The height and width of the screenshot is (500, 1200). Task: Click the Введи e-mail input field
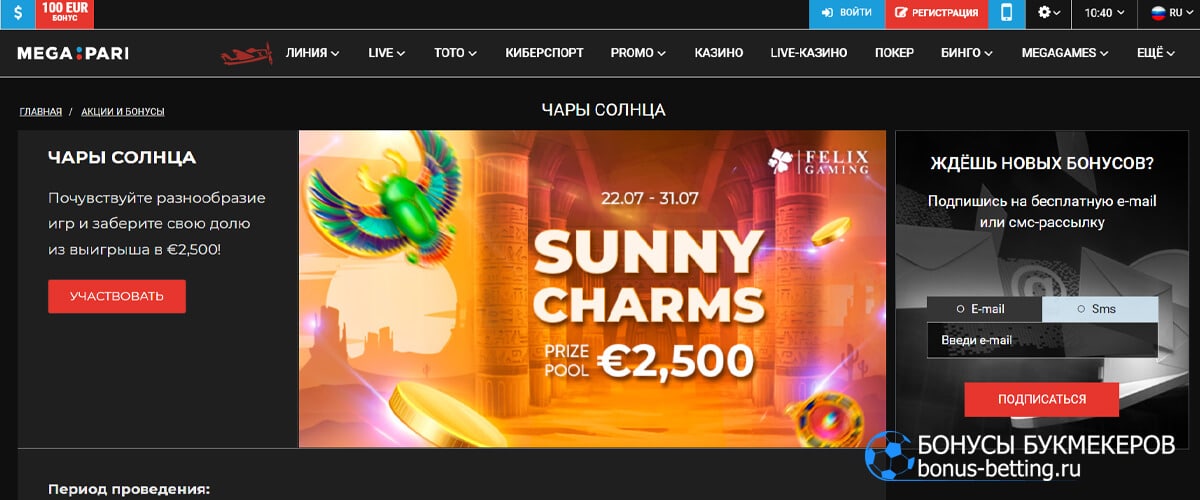click(x=1042, y=340)
